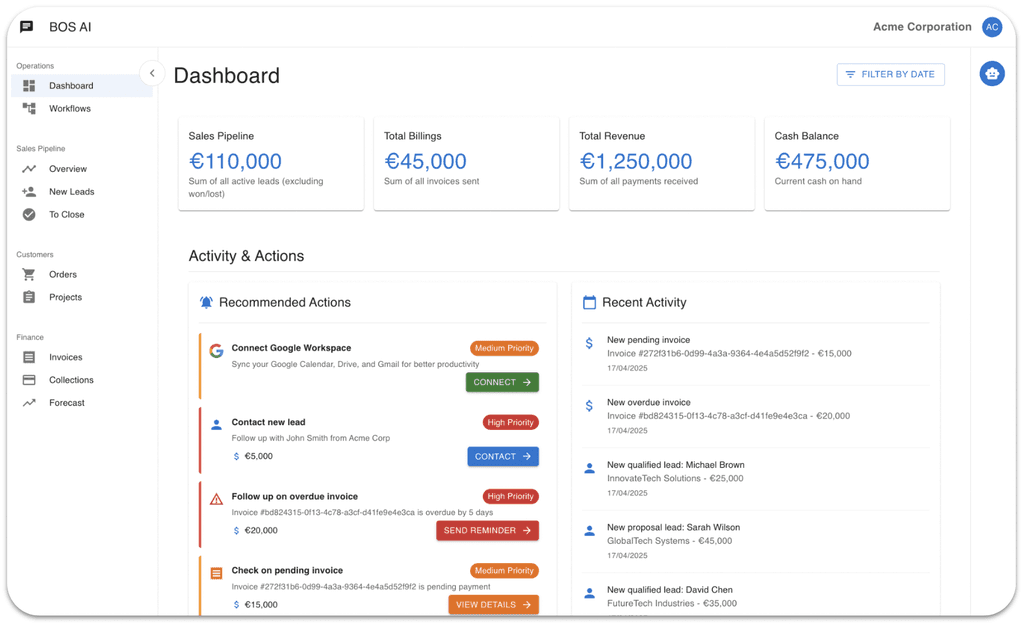Click the Overview trend-line icon
The height and width of the screenshot is (625, 1024).
(x=29, y=168)
